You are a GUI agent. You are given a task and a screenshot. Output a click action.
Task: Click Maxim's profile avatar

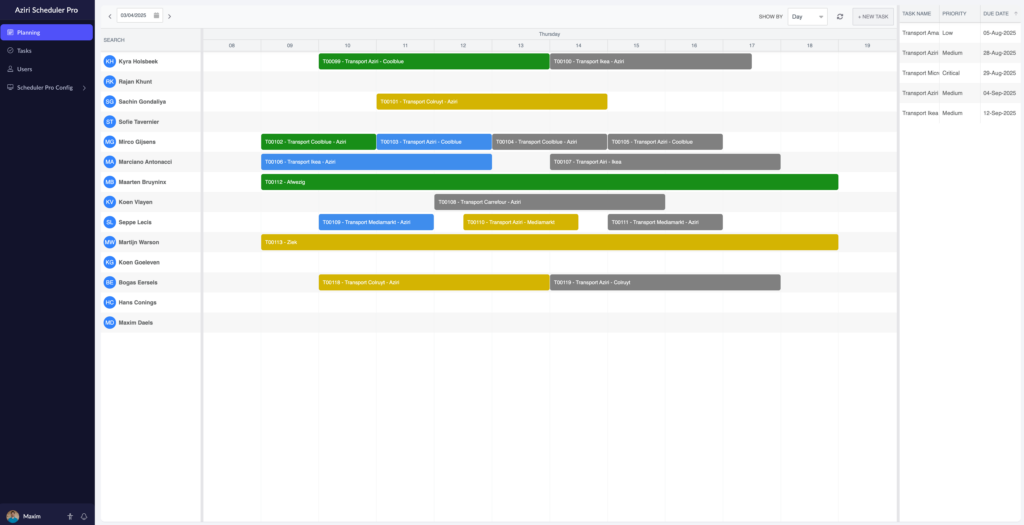12,516
